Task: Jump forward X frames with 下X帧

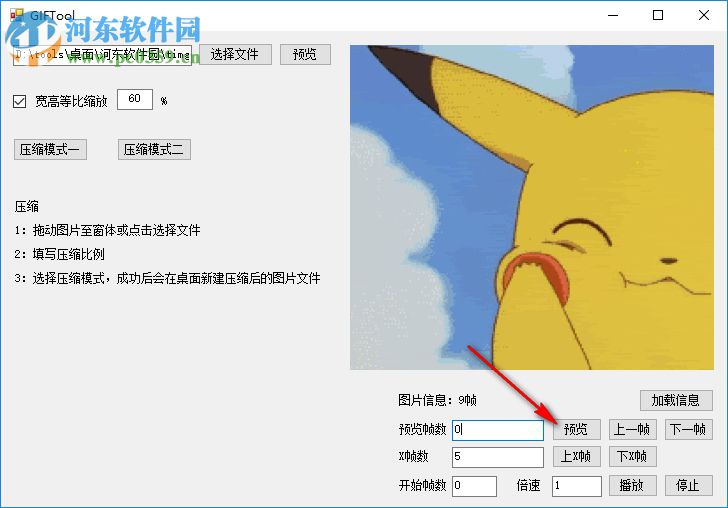Action: click(x=632, y=456)
